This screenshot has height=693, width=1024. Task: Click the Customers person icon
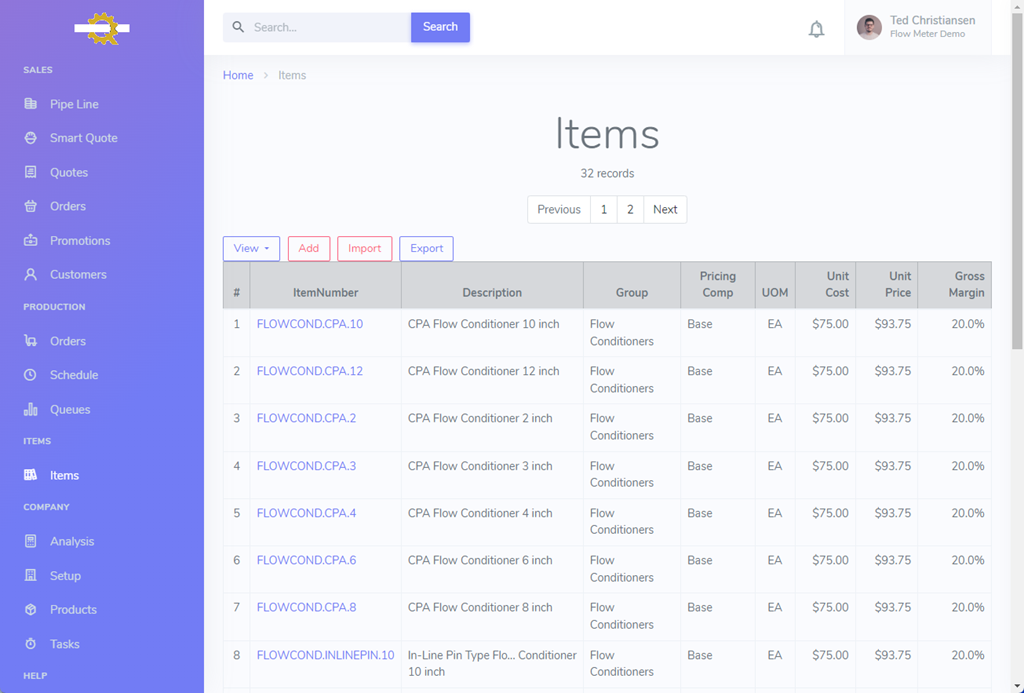(x=31, y=275)
